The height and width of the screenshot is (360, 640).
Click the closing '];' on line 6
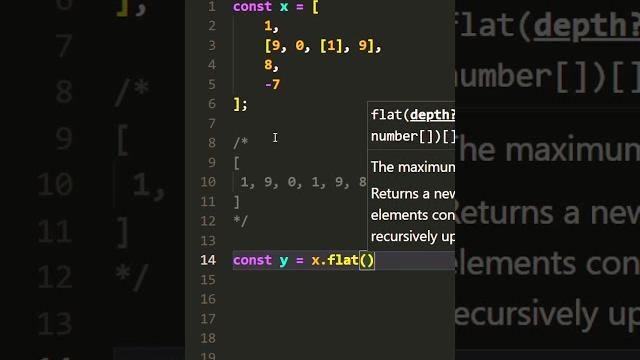pyautogui.click(x=240, y=104)
